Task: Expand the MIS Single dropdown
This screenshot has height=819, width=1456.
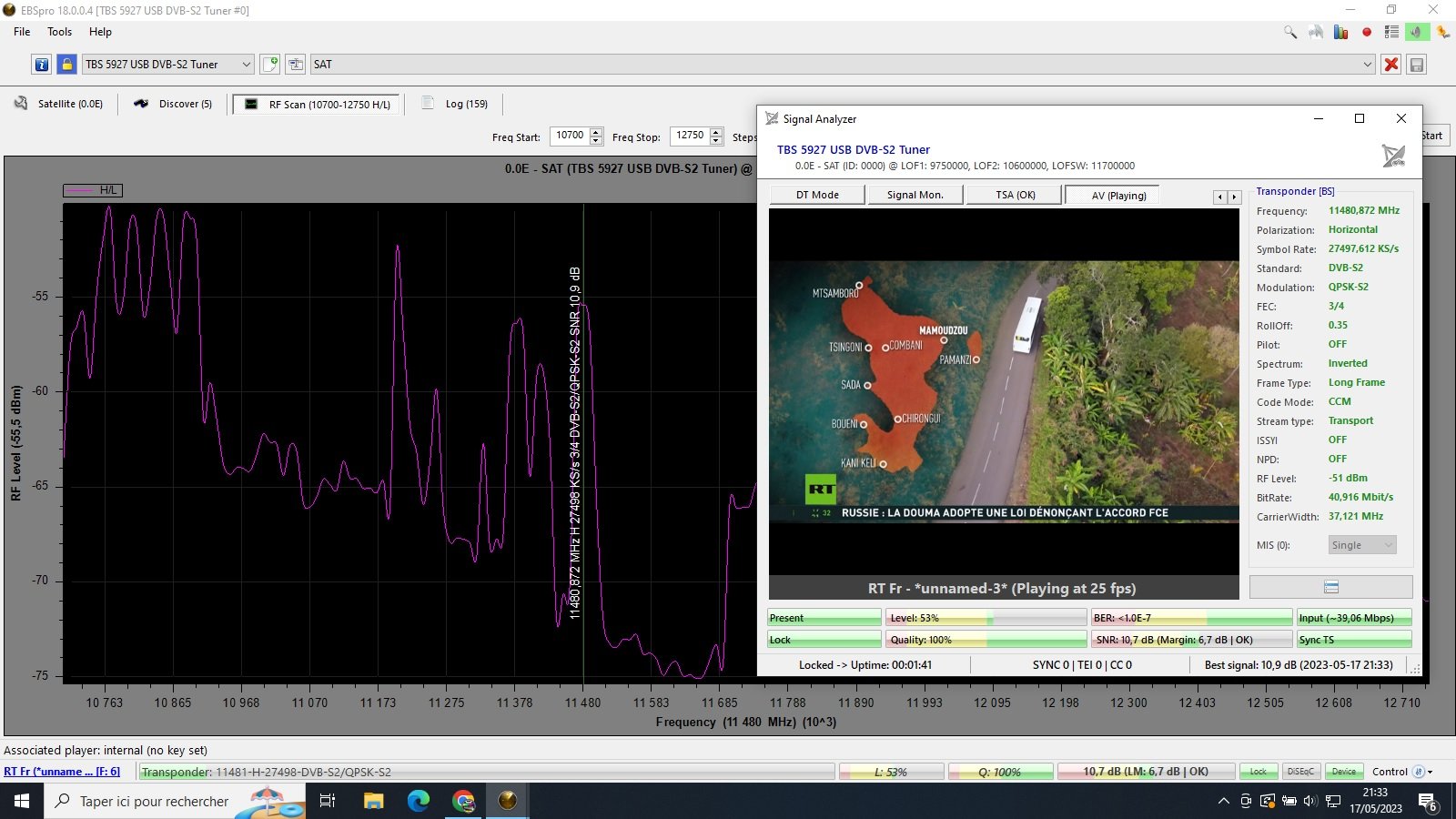Action: coord(1362,545)
